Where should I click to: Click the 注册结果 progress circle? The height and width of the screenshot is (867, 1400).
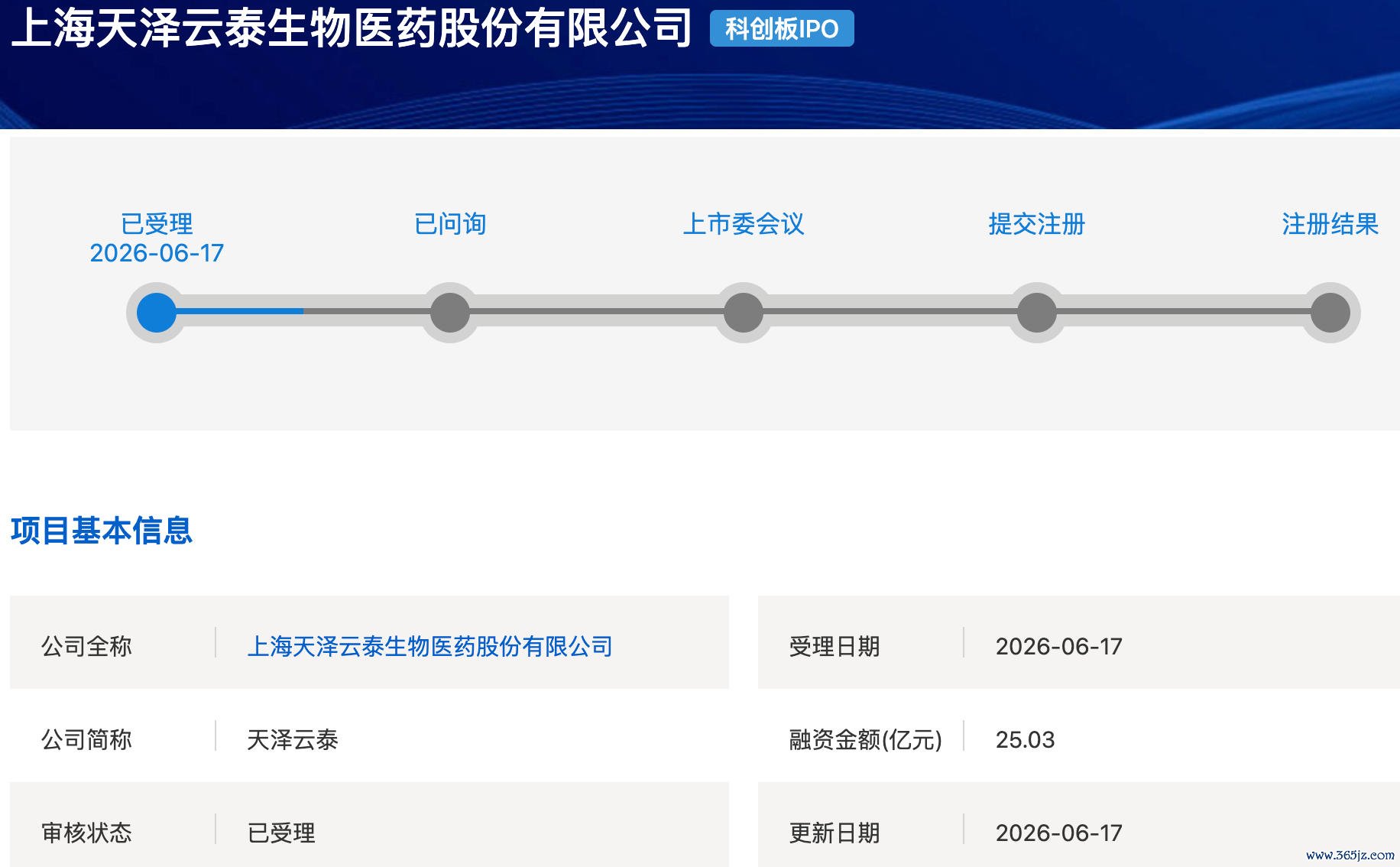tap(1330, 313)
